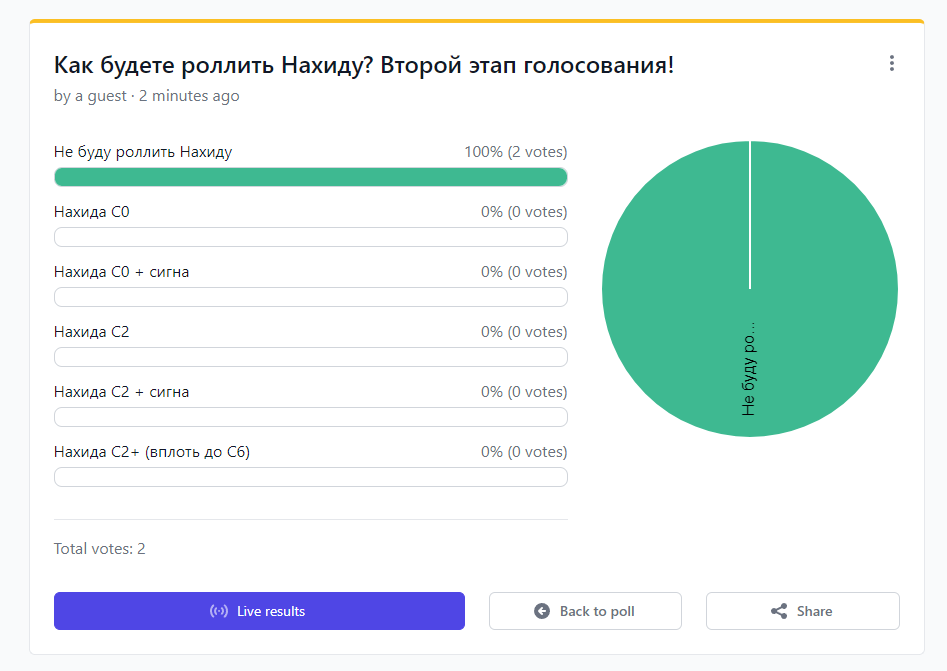
Task: Click the share network icon
Action: click(779, 611)
